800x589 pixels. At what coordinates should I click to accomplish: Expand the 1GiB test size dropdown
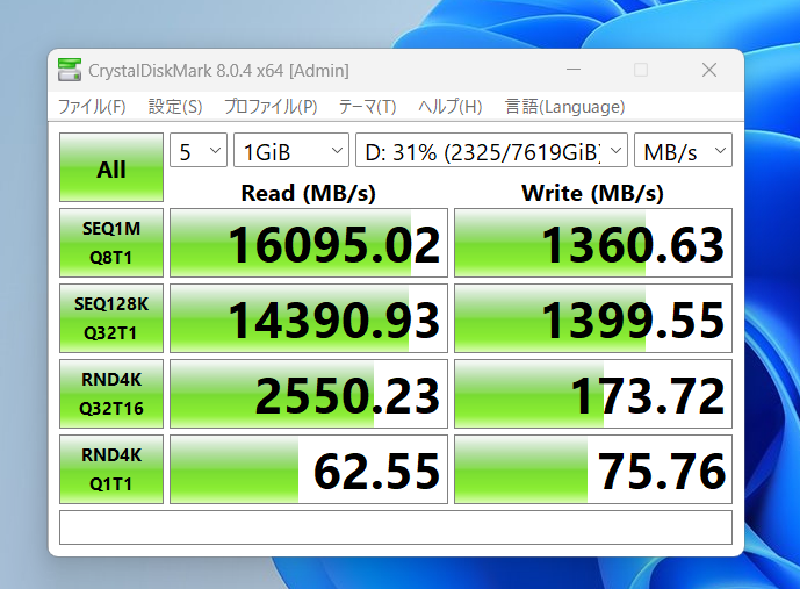[x=290, y=152]
